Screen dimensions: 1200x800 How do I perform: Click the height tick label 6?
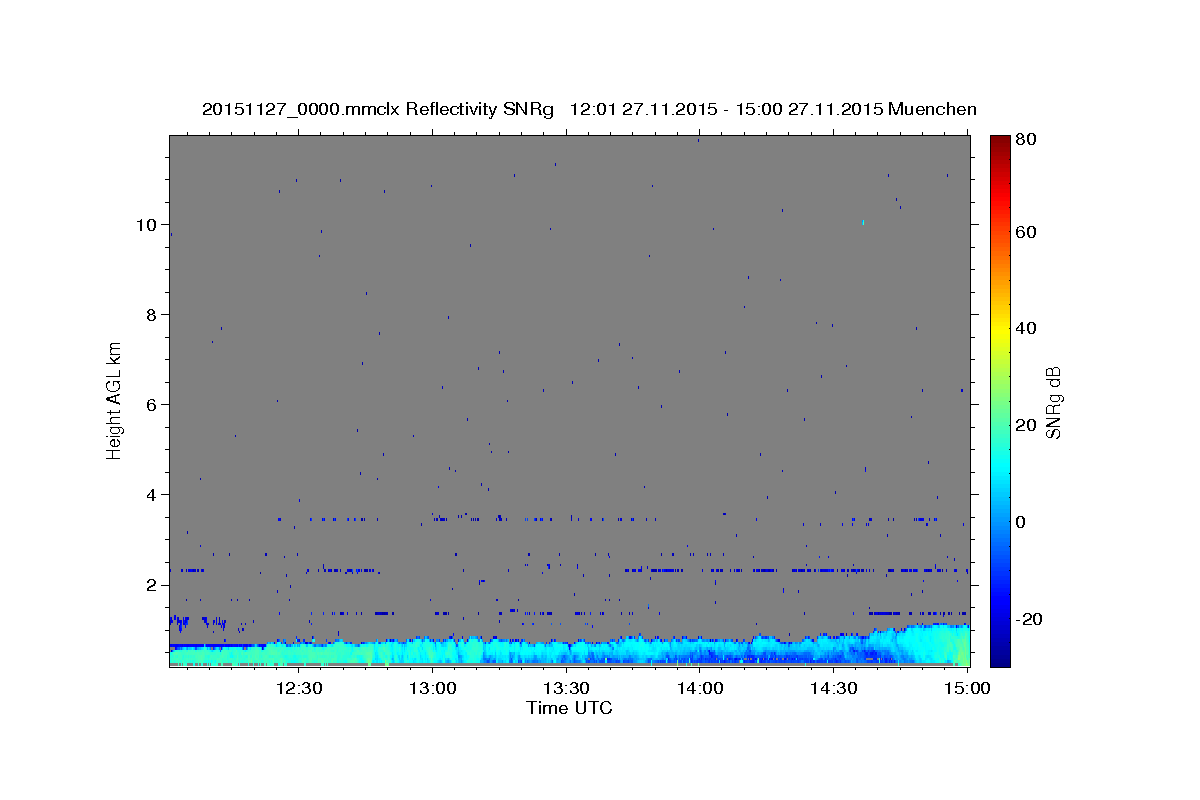pyautogui.click(x=153, y=404)
